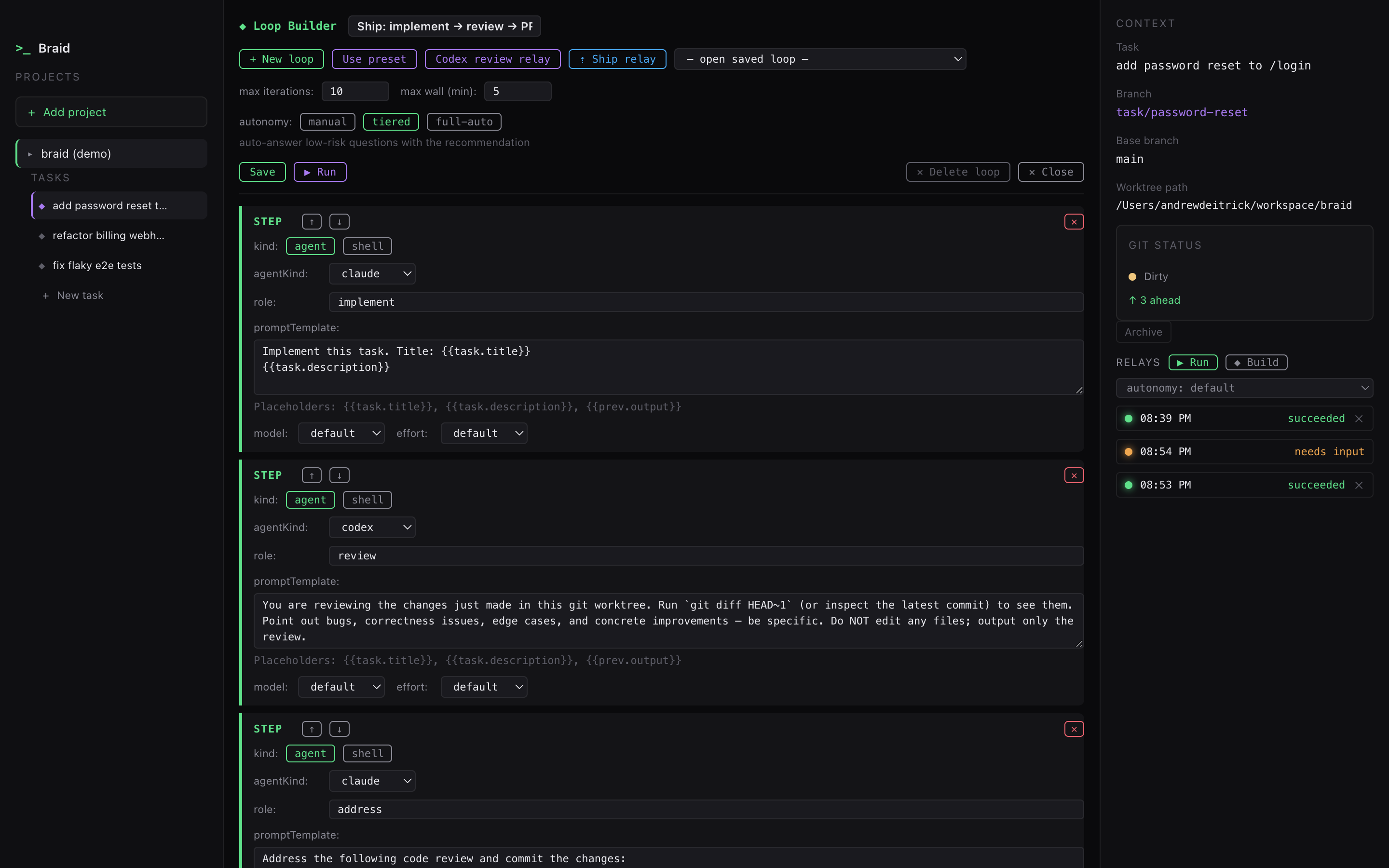Open relays autonomy default dropdown

[x=1244, y=388]
